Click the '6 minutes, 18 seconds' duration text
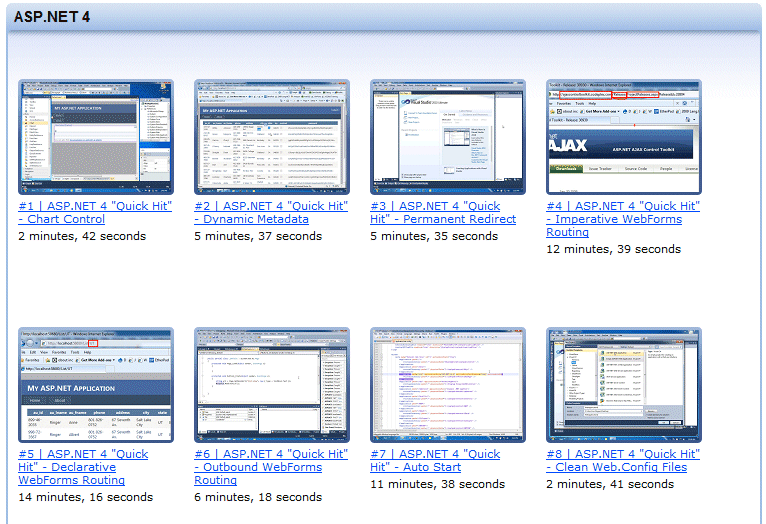 258,497
